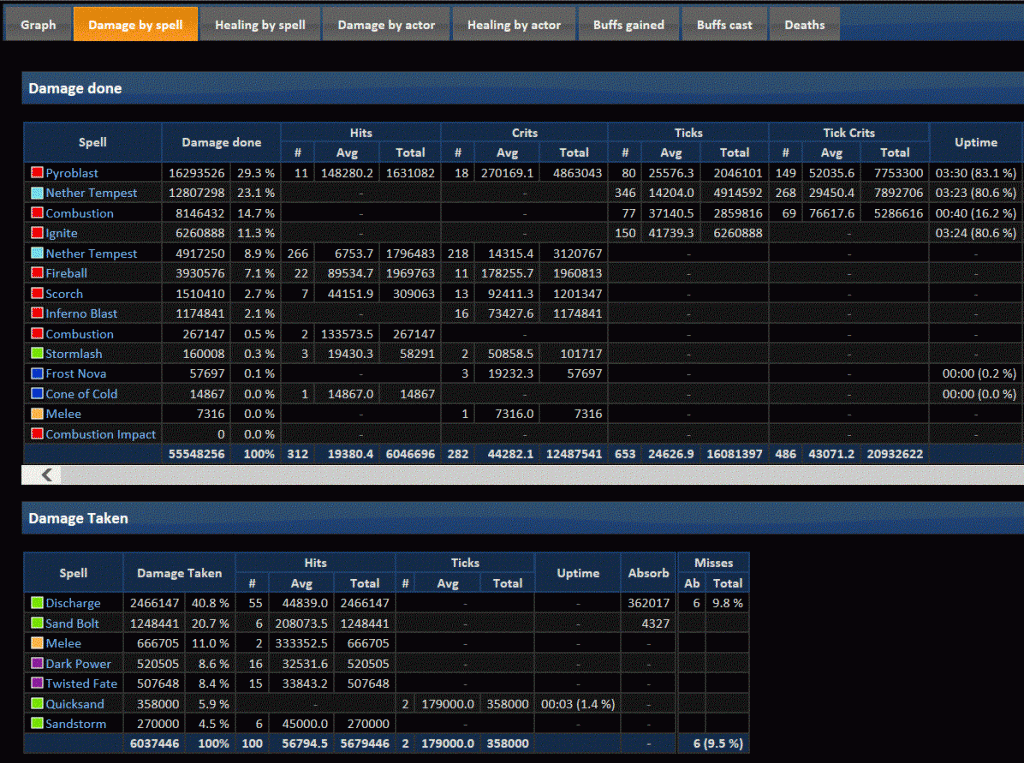1024x763 pixels.
Task: Open the Ignite spell link
Action: [61, 233]
